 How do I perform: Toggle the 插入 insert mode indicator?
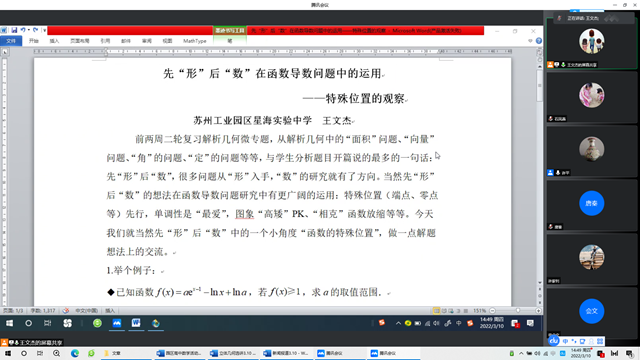[110, 311]
